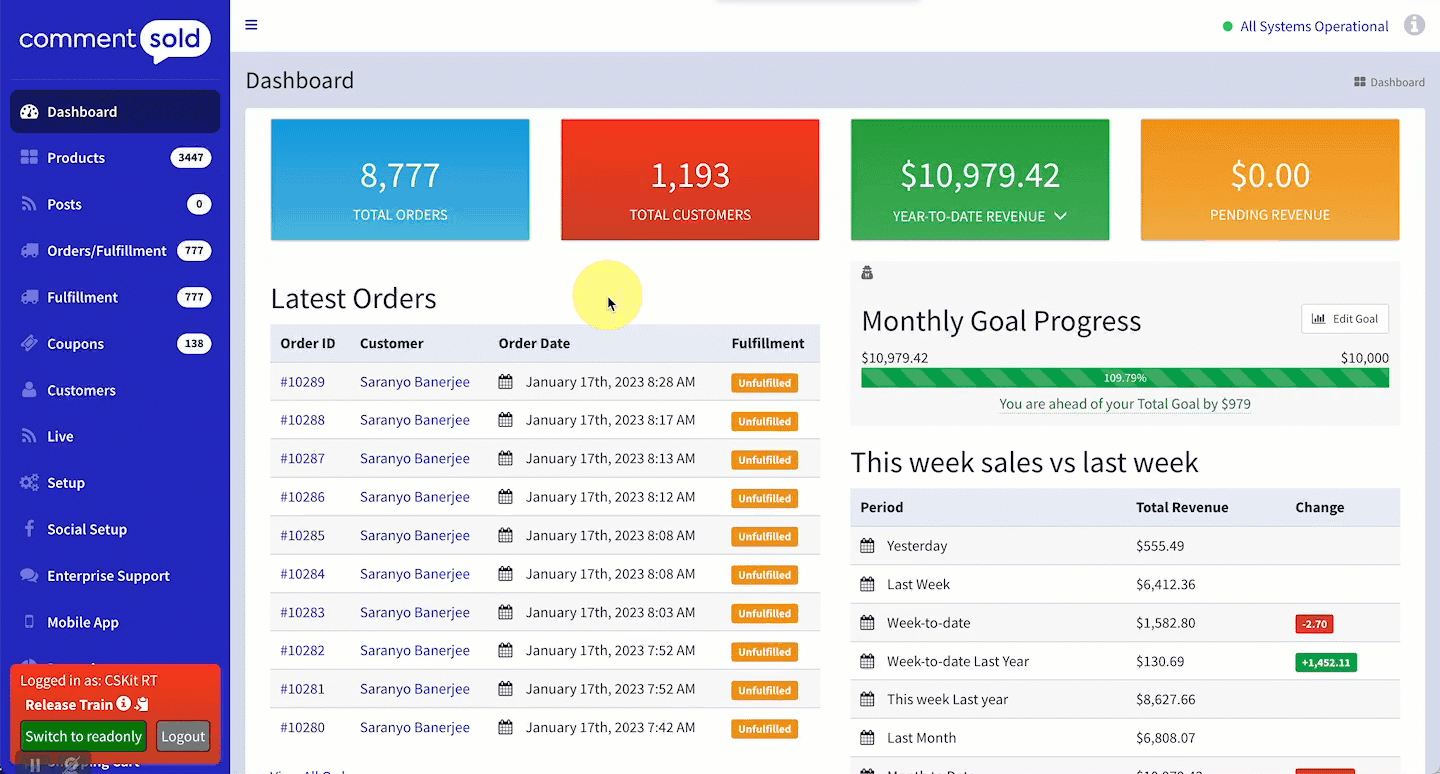This screenshot has height=774, width=1440.
Task: Click the Edit Goal button
Action: (1344, 319)
